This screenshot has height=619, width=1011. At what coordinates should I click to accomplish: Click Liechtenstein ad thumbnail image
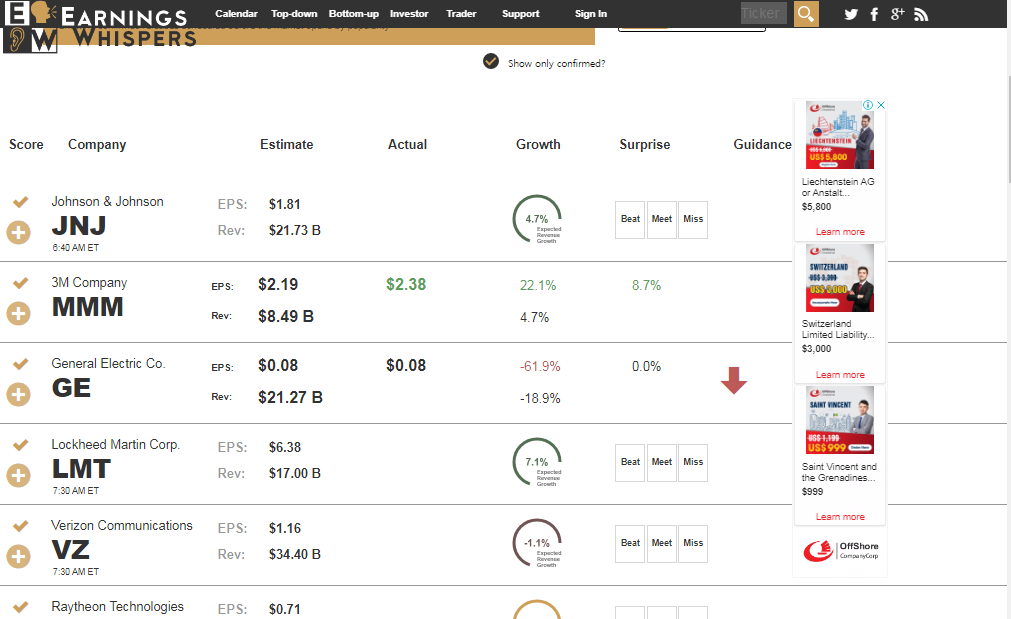(x=840, y=135)
